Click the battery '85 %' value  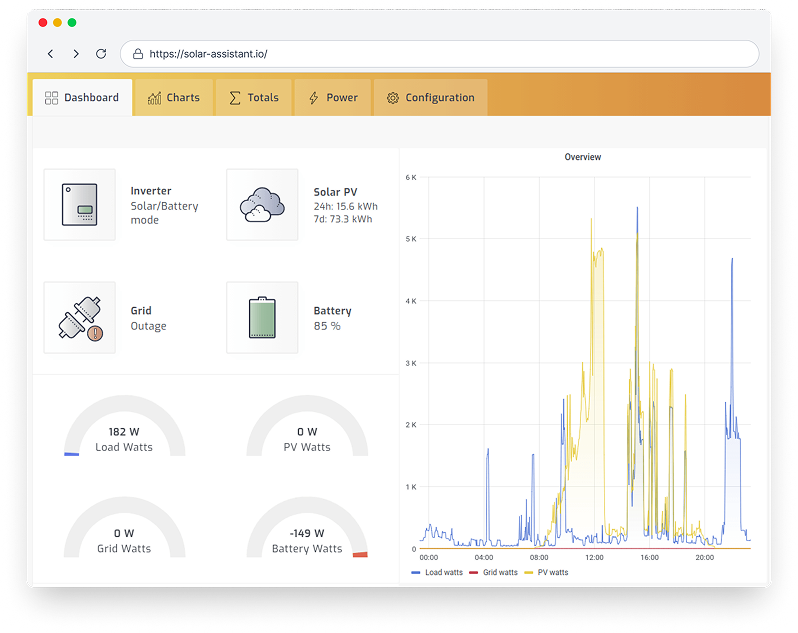pos(327,326)
